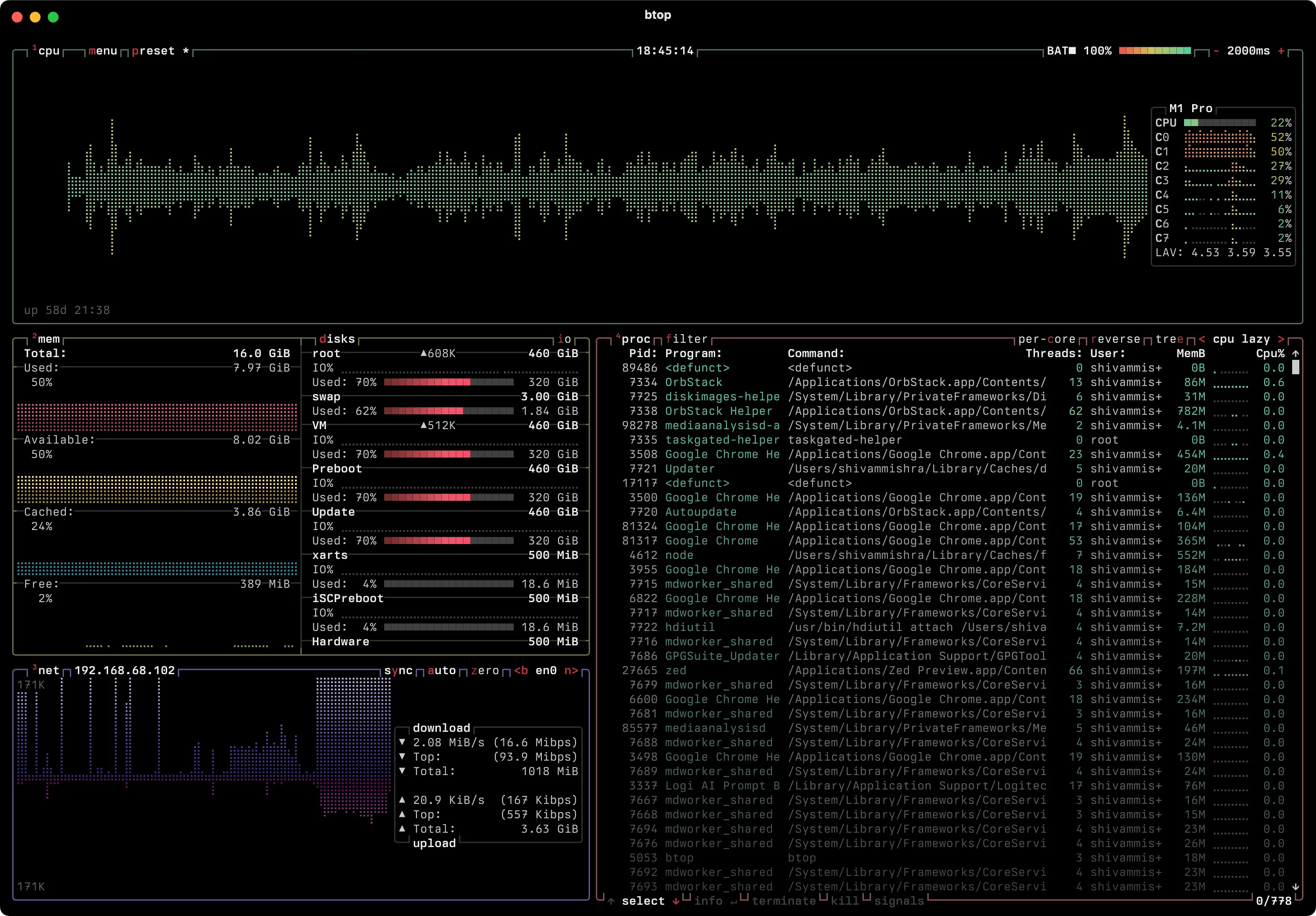This screenshot has height=916, width=1316.
Task: Toggle per-core CPU usage in proc box
Action: (1046, 339)
